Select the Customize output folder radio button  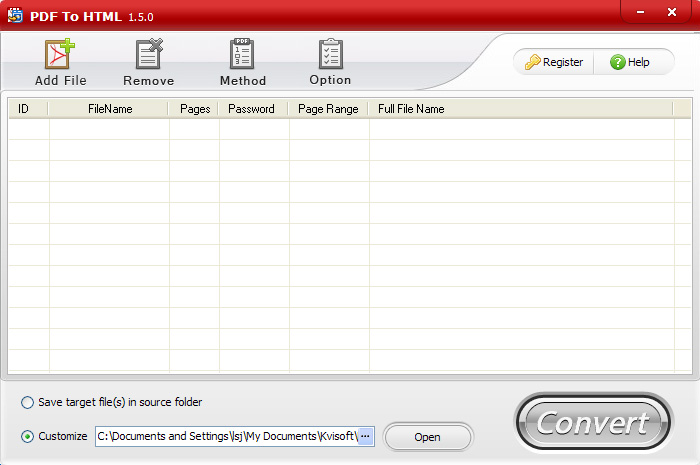coord(27,436)
